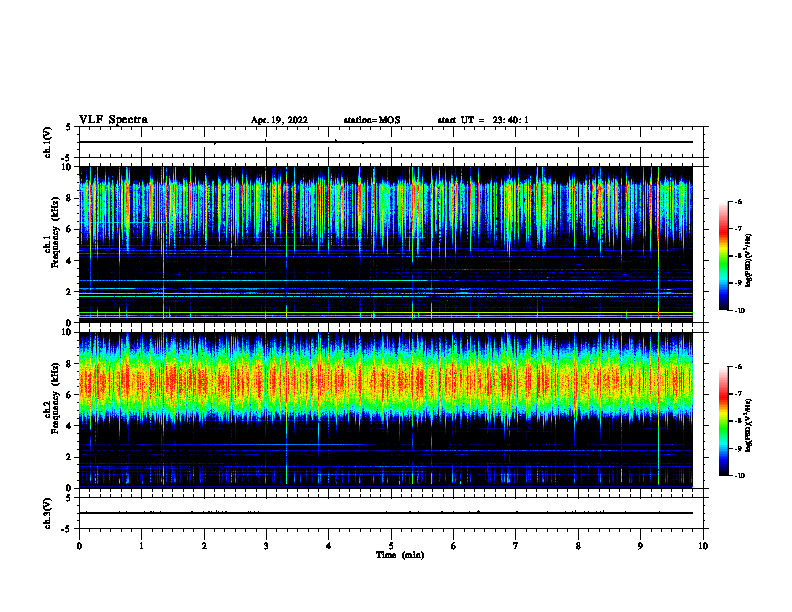Select the date text "Apr. 19, 2022"
Screen dimensions: 792x612
(279, 120)
